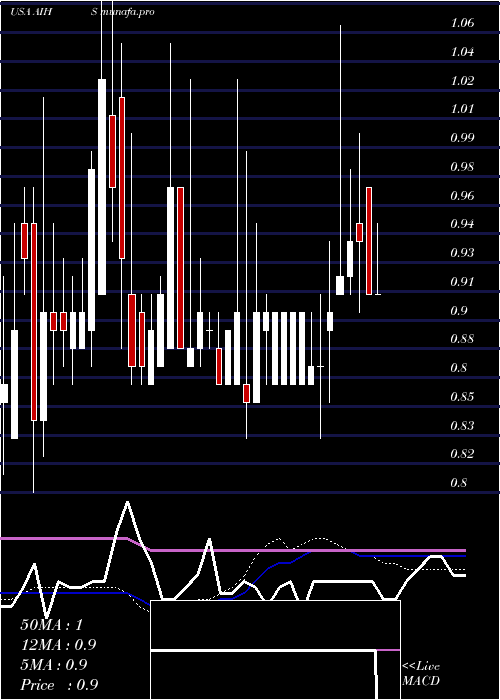Select the 0.91 price axis label
This screenshot has width=500, height=700.
[462, 282]
